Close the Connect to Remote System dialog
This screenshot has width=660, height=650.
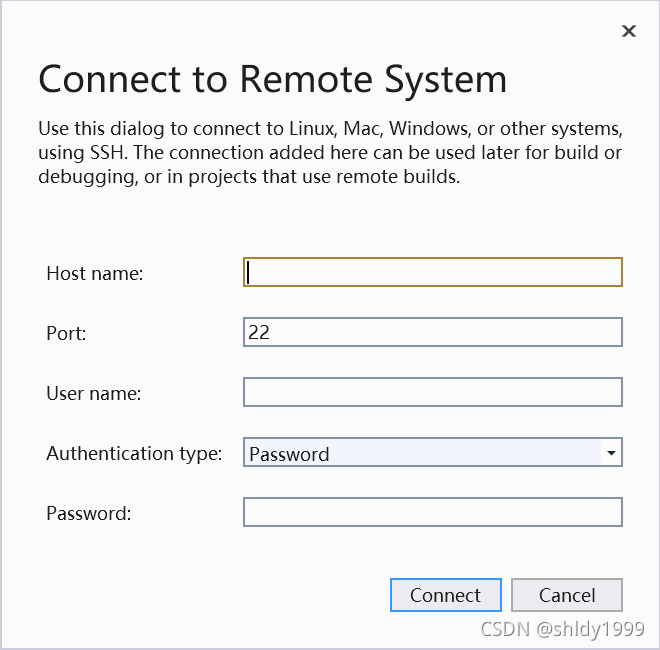tap(629, 31)
